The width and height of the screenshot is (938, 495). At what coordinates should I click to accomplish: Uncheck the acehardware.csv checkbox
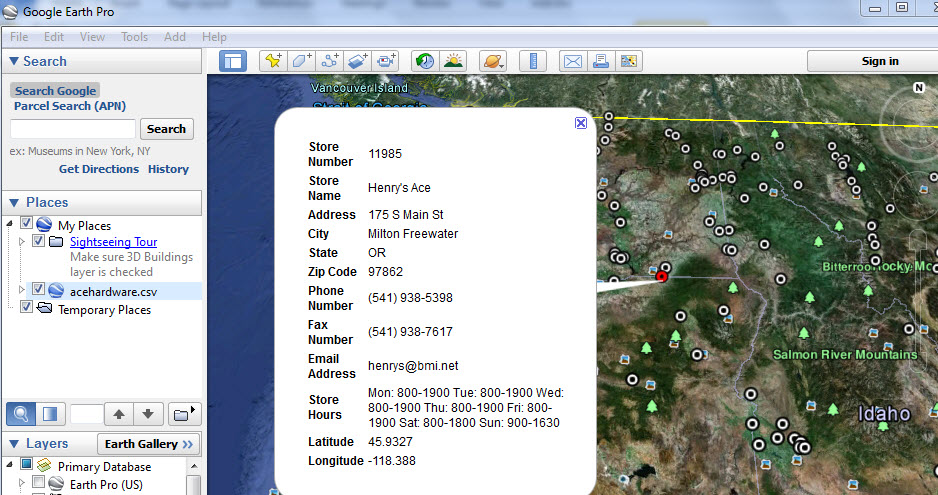pos(38,289)
